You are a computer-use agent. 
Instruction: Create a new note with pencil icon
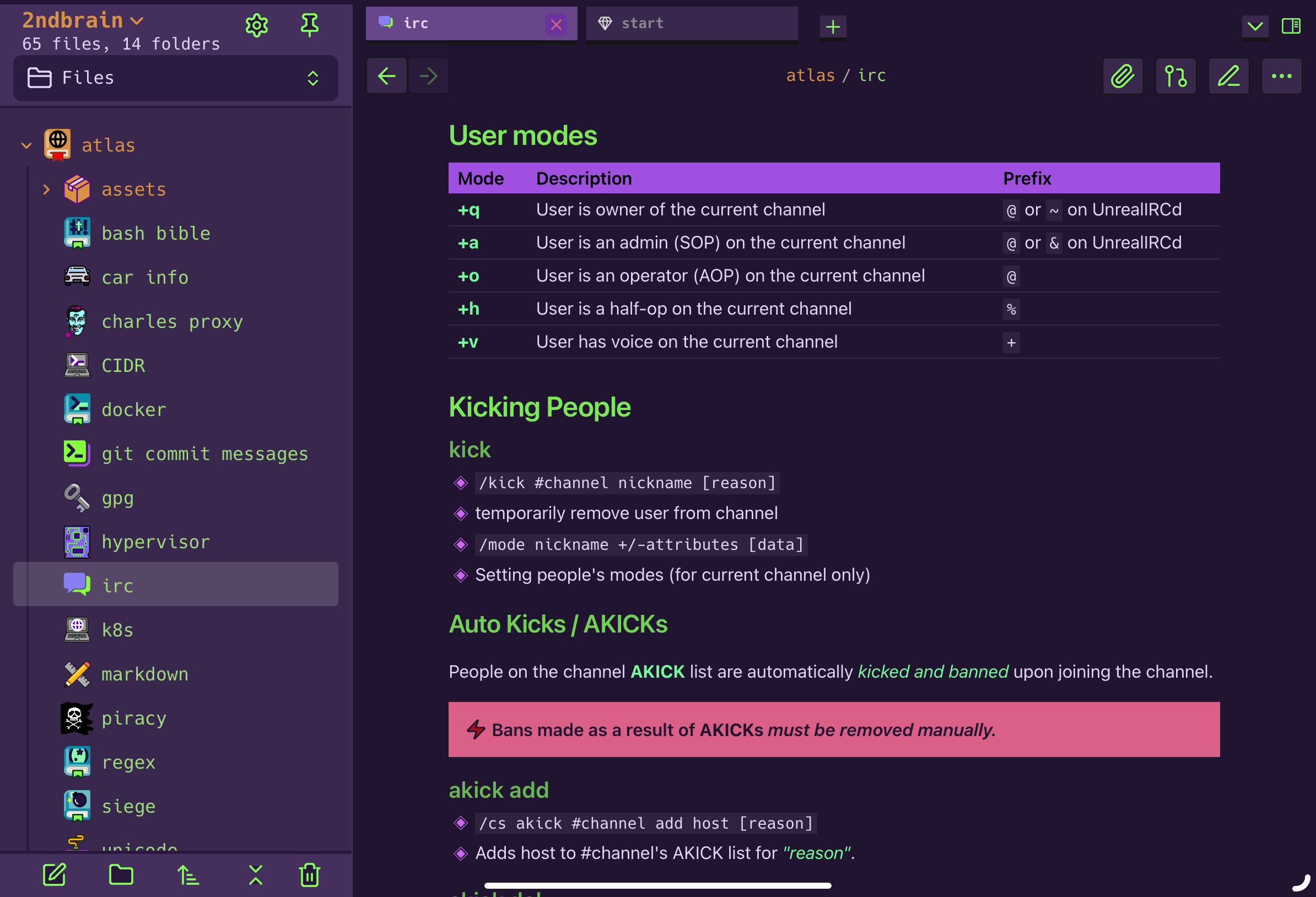point(55,875)
